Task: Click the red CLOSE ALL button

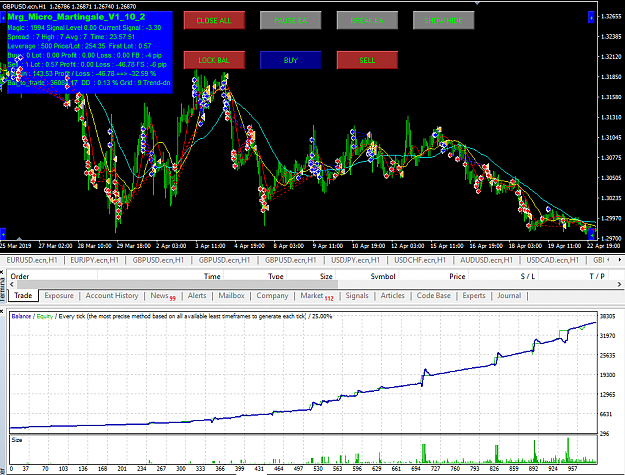Action: (214, 20)
